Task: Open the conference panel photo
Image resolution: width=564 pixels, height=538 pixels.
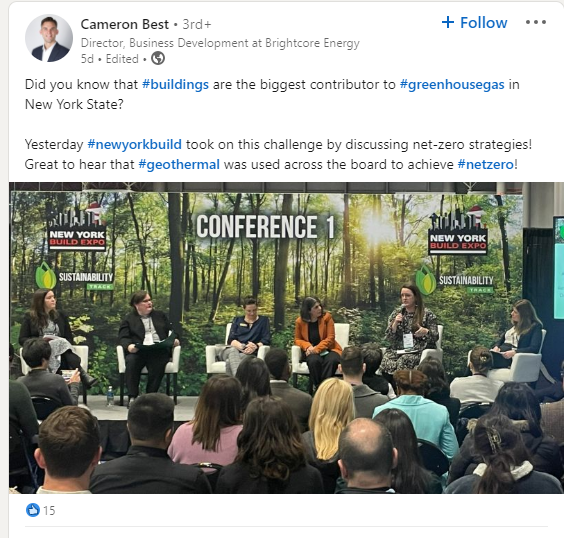Action: click(286, 338)
